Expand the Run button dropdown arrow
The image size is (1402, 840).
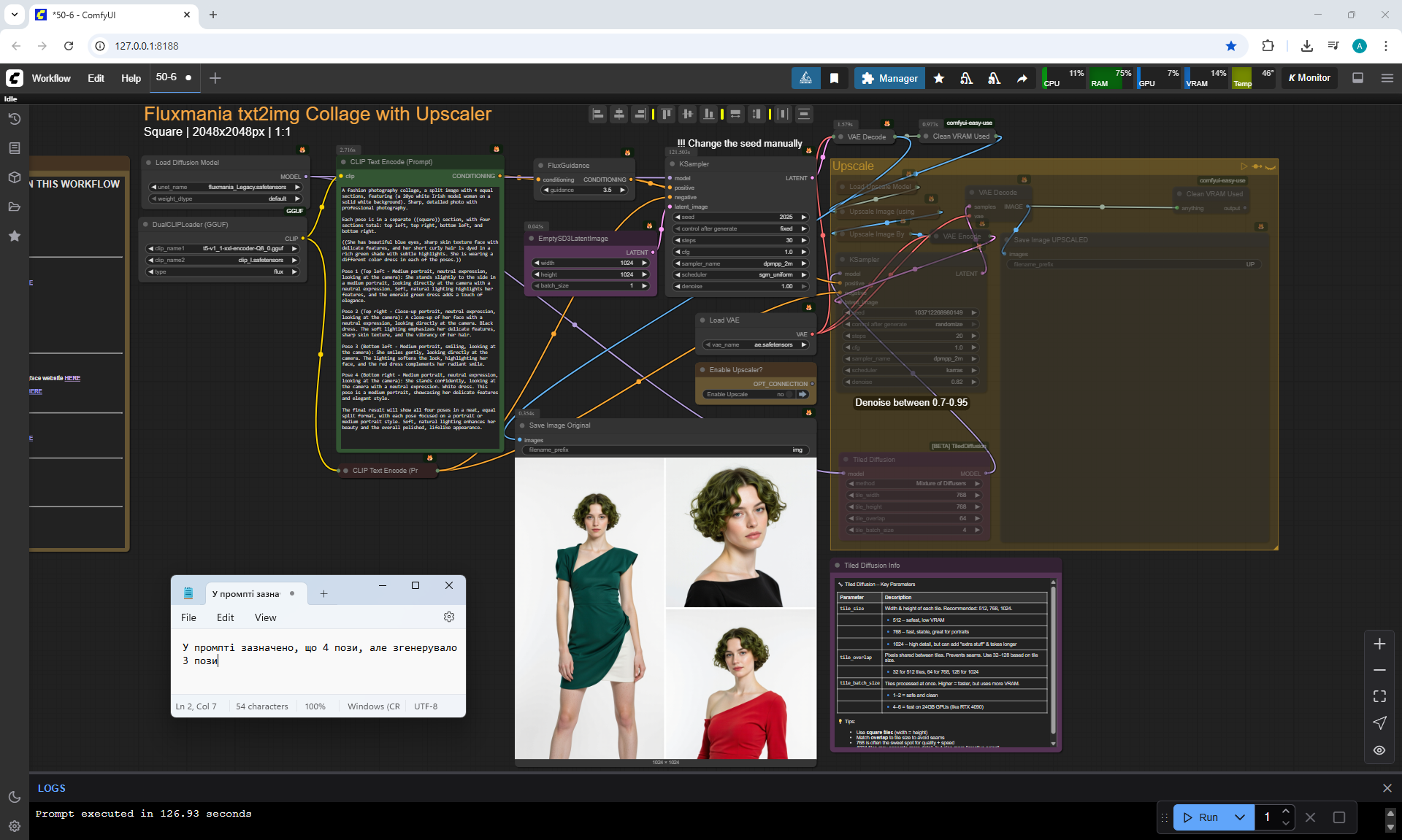click(x=1239, y=817)
